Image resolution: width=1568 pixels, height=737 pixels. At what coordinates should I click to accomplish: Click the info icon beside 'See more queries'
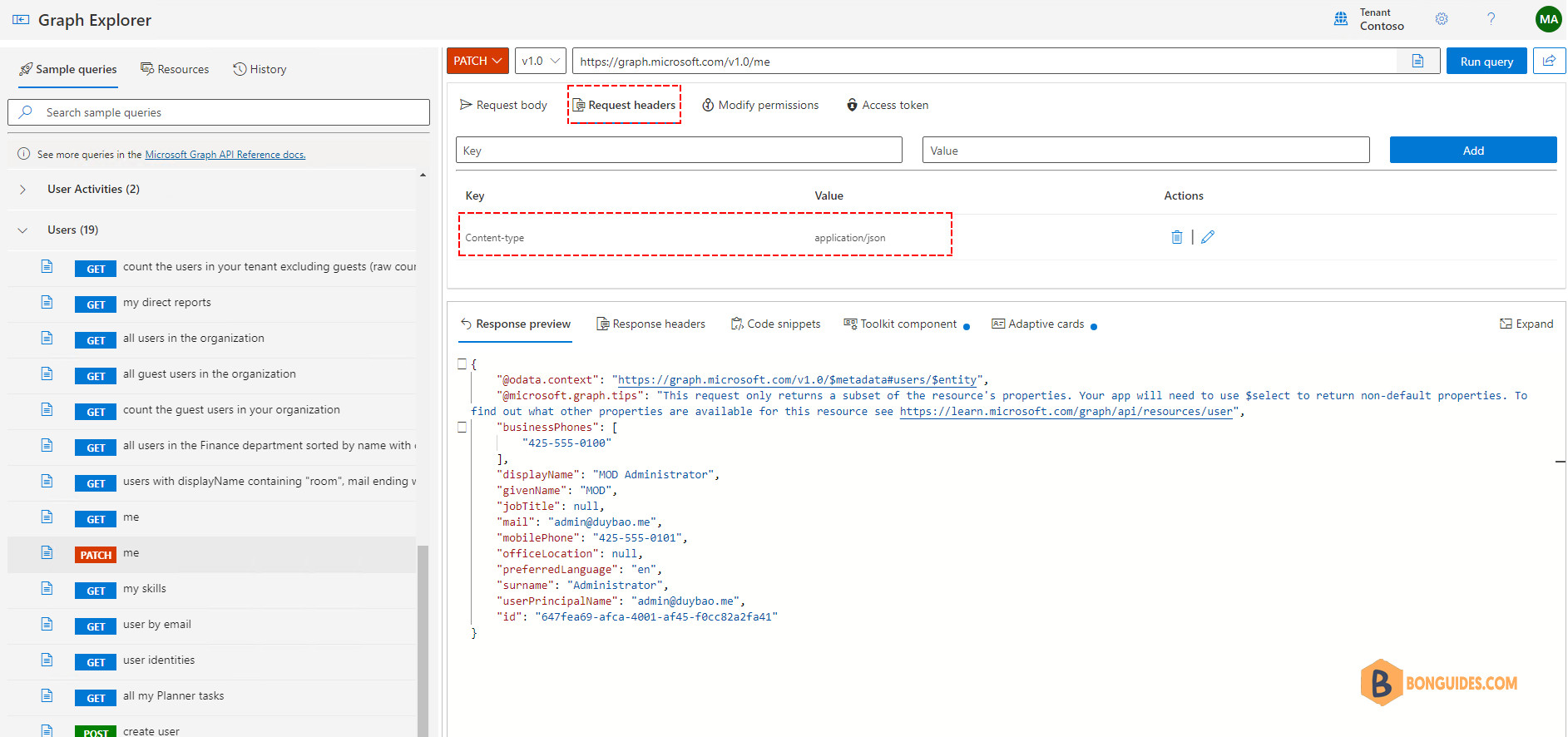tap(24, 154)
